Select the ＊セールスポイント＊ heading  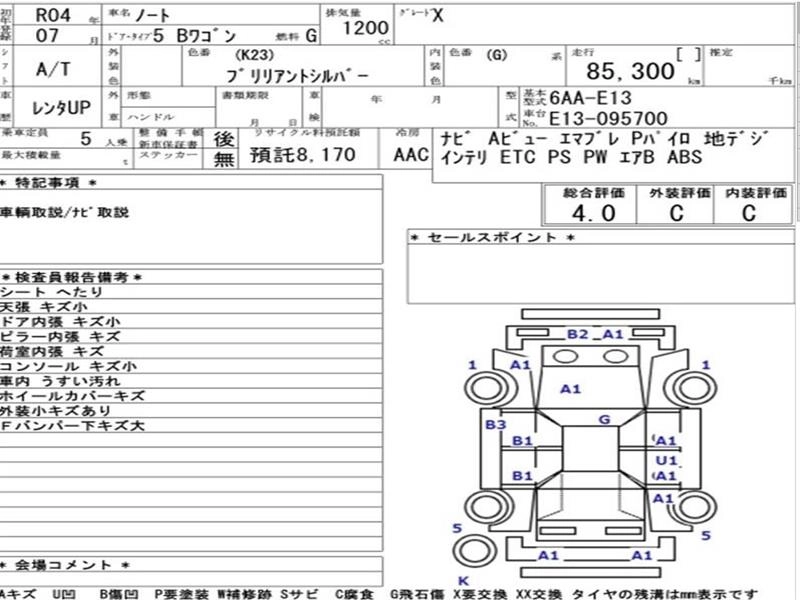point(492,237)
